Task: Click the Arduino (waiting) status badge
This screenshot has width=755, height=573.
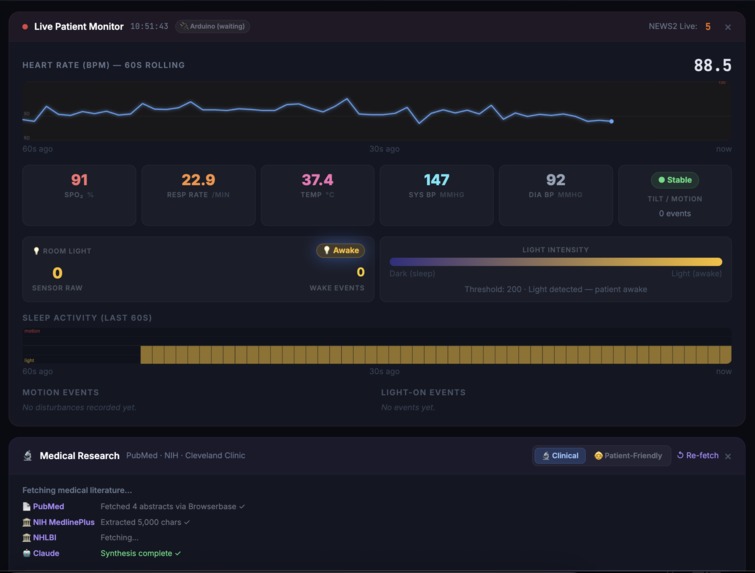Action: tap(212, 26)
